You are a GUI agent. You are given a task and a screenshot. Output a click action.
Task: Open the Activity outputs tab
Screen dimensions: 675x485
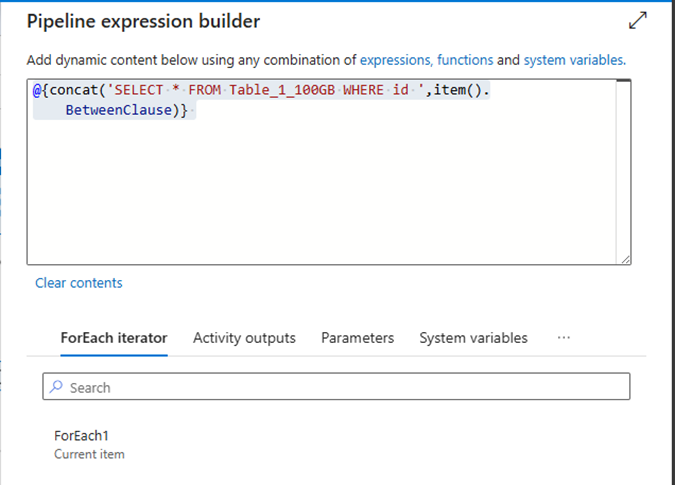(x=244, y=338)
